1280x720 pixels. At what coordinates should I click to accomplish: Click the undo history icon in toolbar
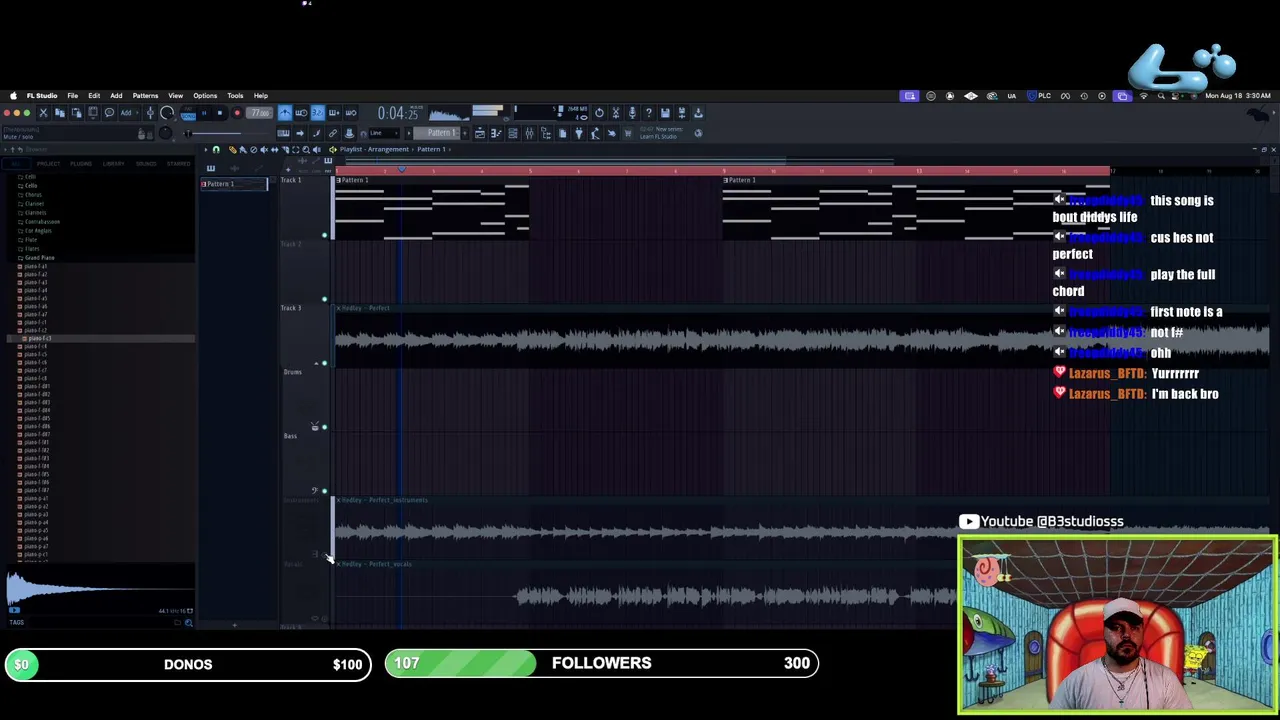click(x=599, y=112)
